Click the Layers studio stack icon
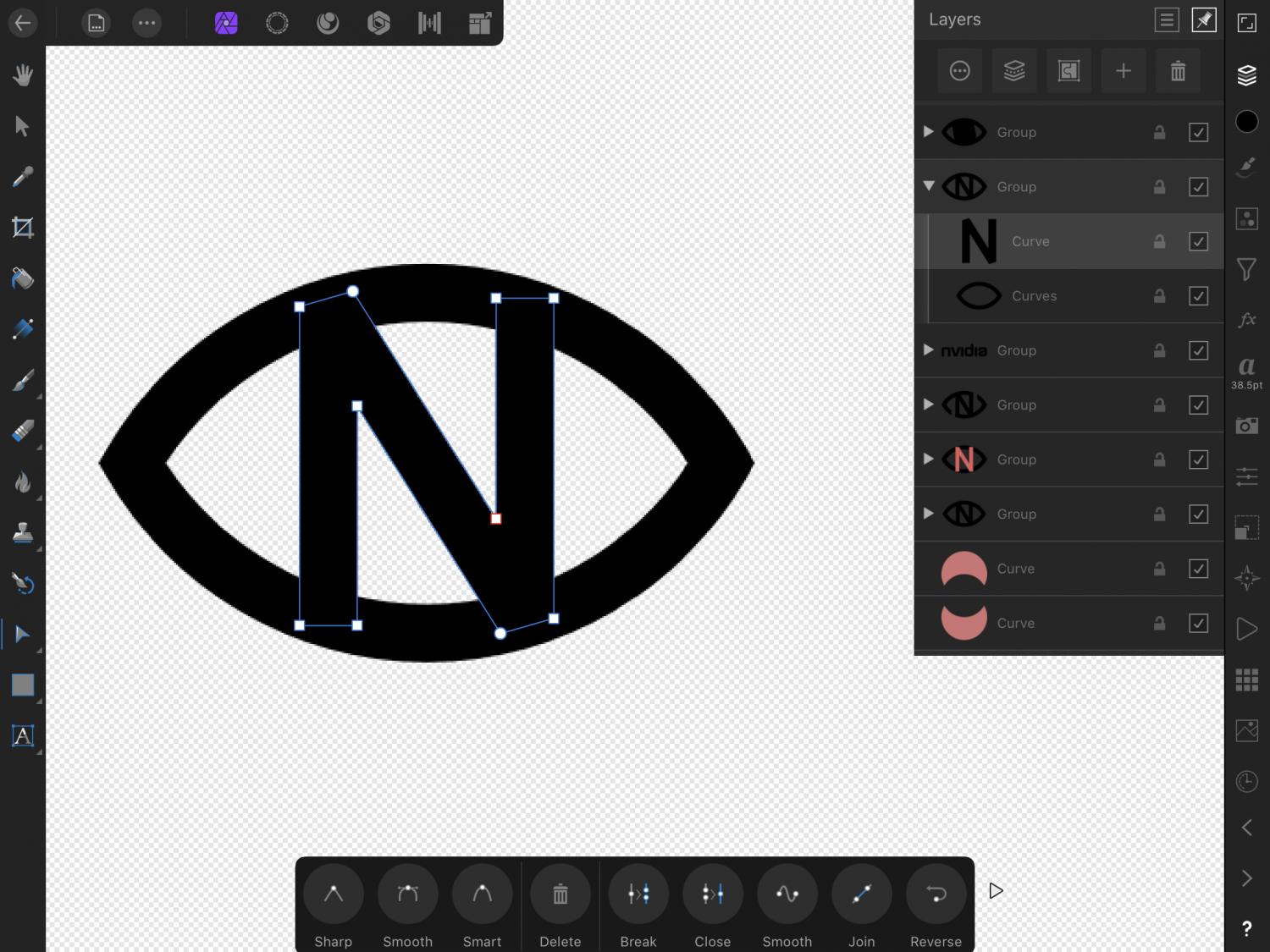This screenshot has width=1270, height=952. (x=1247, y=75)
